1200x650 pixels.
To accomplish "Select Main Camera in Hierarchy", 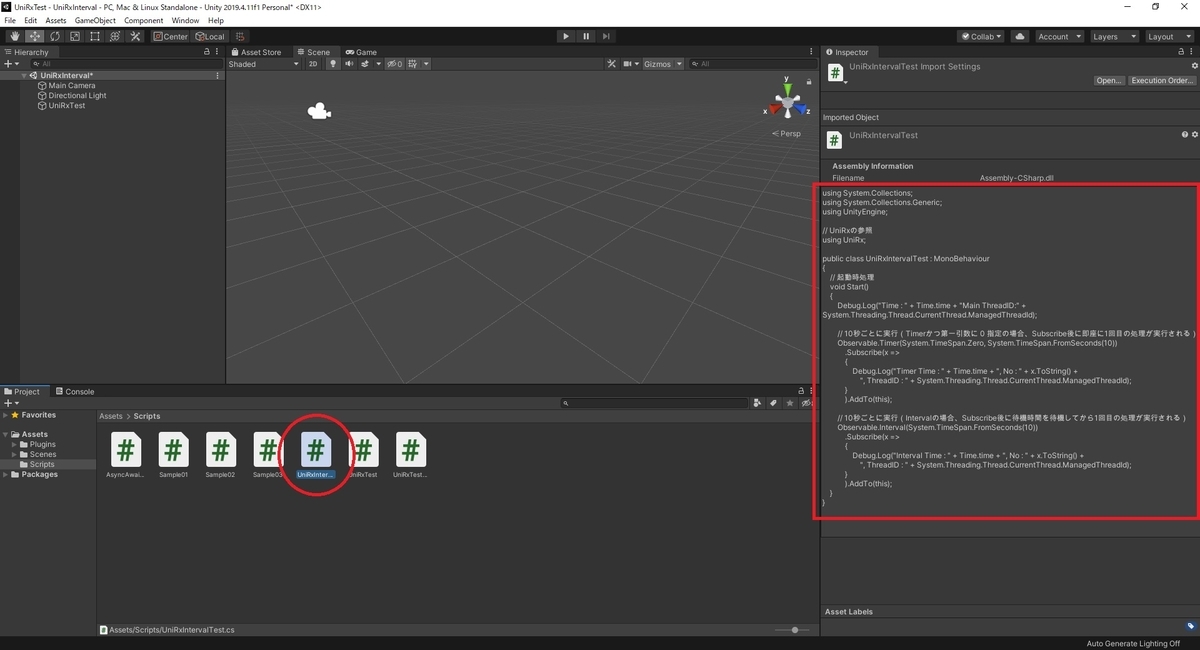I will 72,86.
